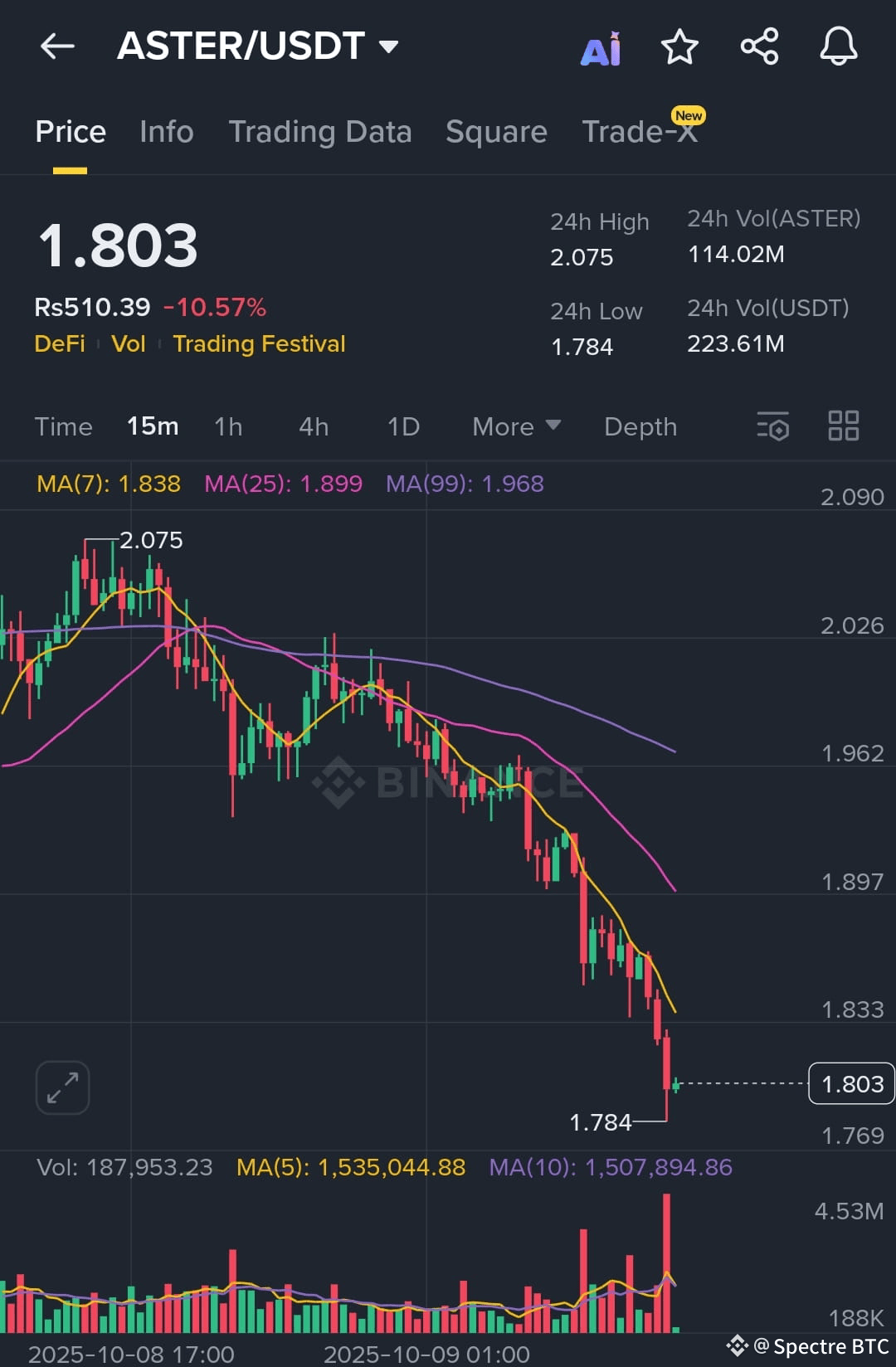Open the chart layout grid icon
This screenshot has height=1367, width=896.
[x=843, y=426]
